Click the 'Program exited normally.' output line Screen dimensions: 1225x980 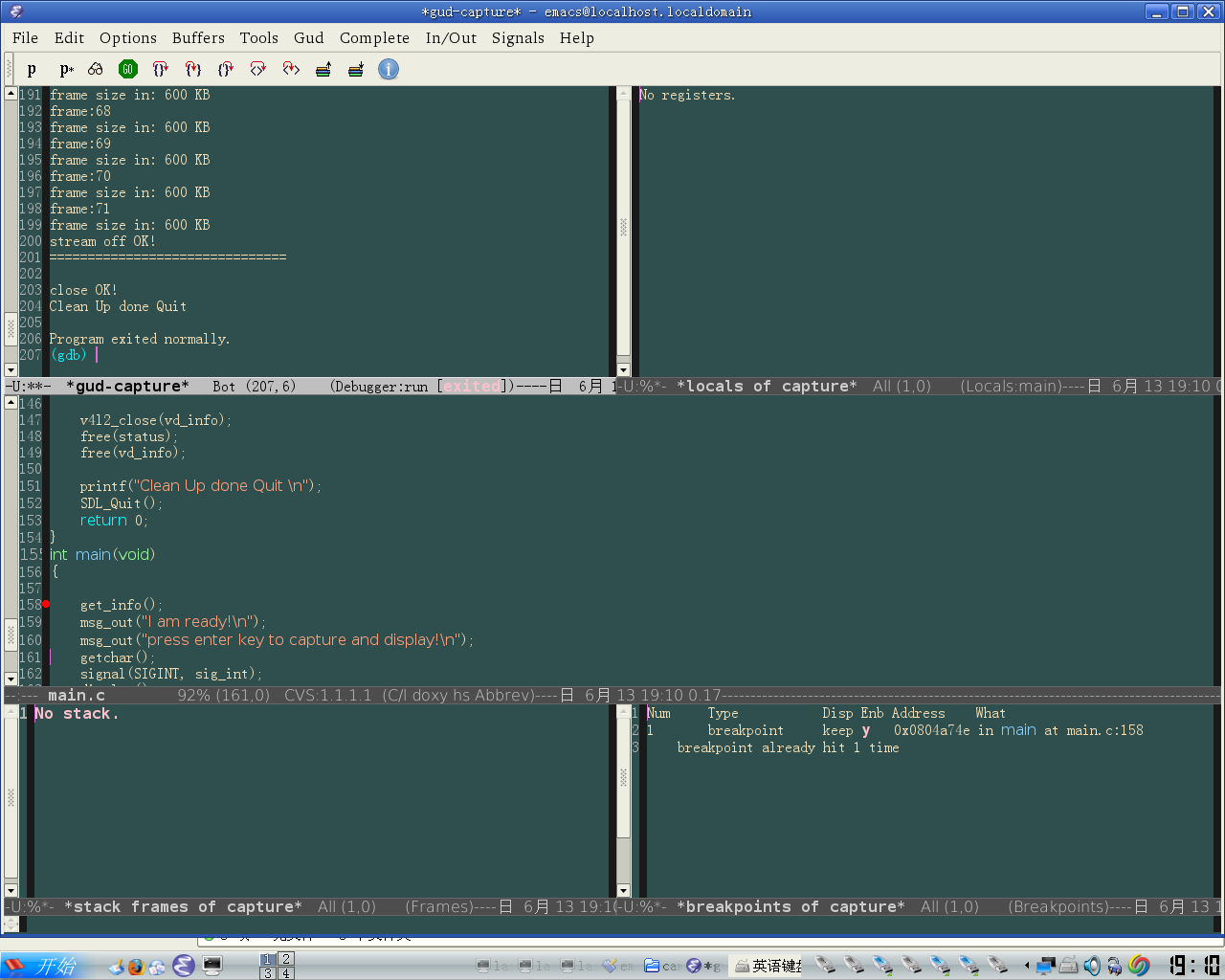[140, 339]
